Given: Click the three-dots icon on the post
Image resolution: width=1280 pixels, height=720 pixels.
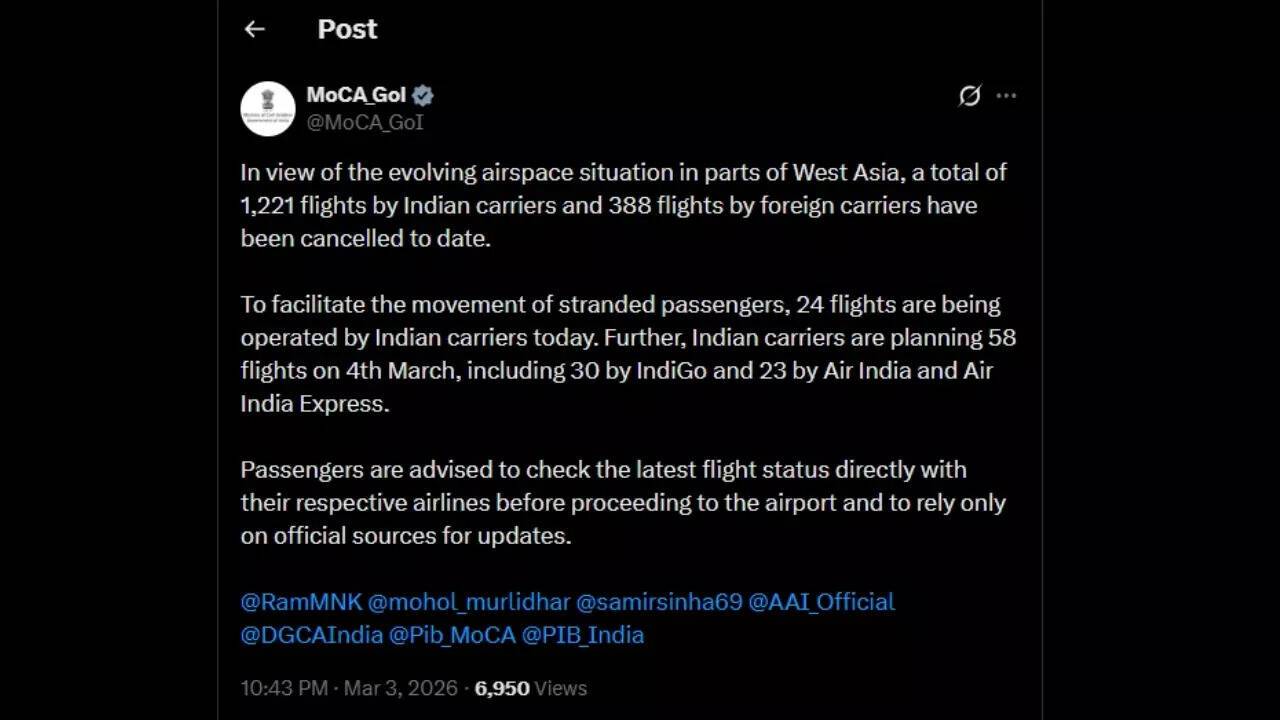Looking at the screenshot, I should coord(1006,95).
